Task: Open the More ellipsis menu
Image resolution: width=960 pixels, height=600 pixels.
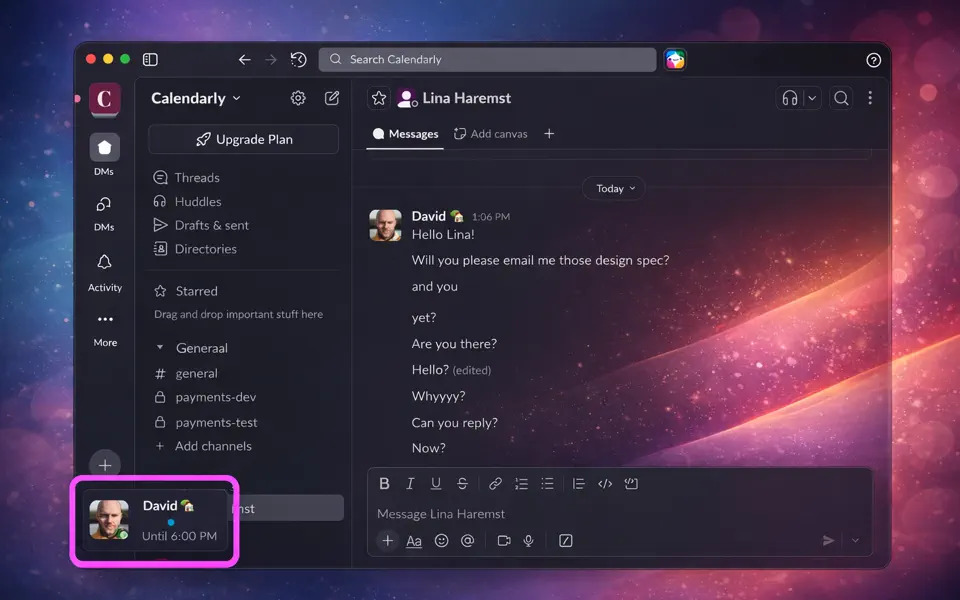Action: [105, 319]
